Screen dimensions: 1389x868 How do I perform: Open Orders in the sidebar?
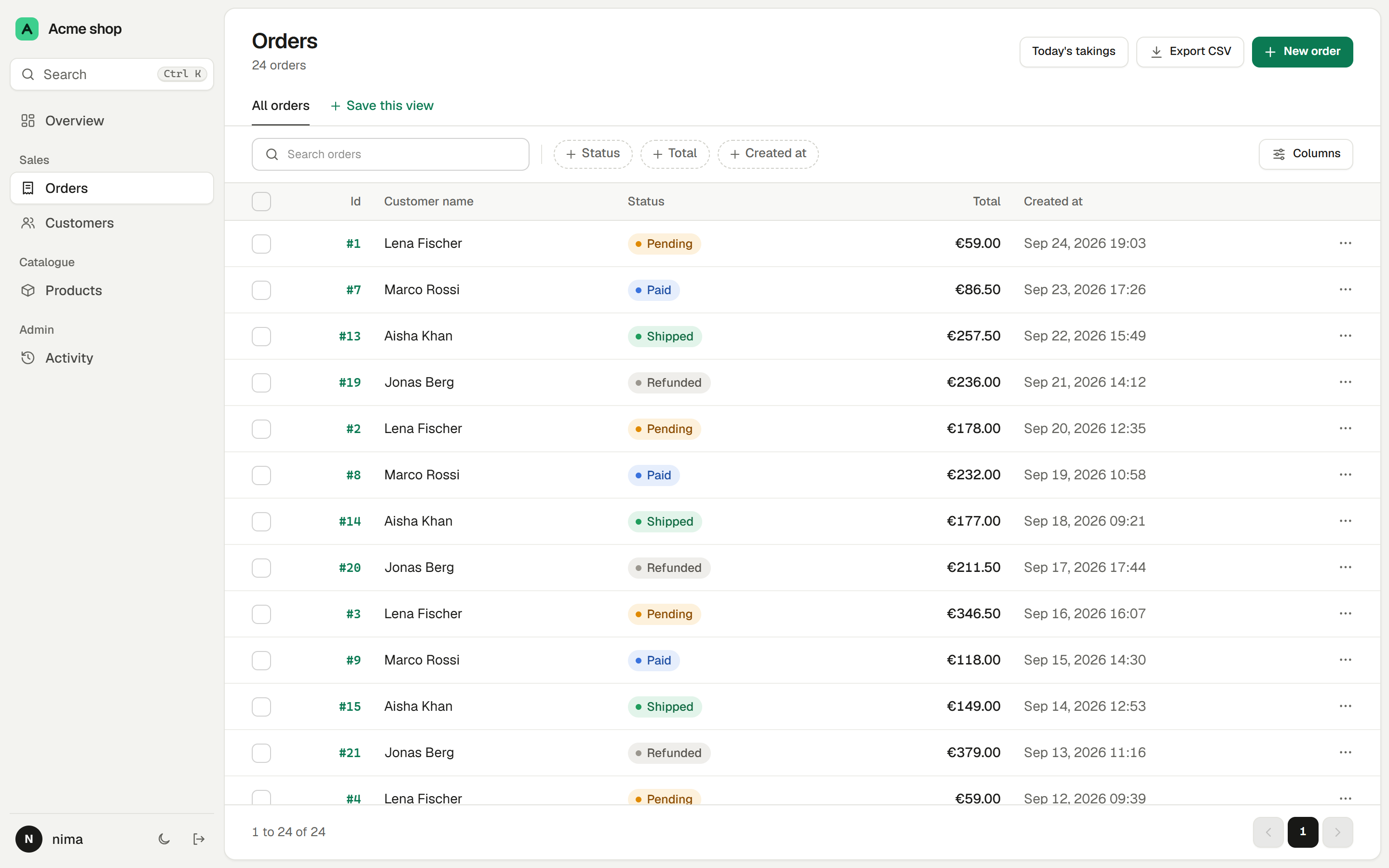tap(112, 188)
